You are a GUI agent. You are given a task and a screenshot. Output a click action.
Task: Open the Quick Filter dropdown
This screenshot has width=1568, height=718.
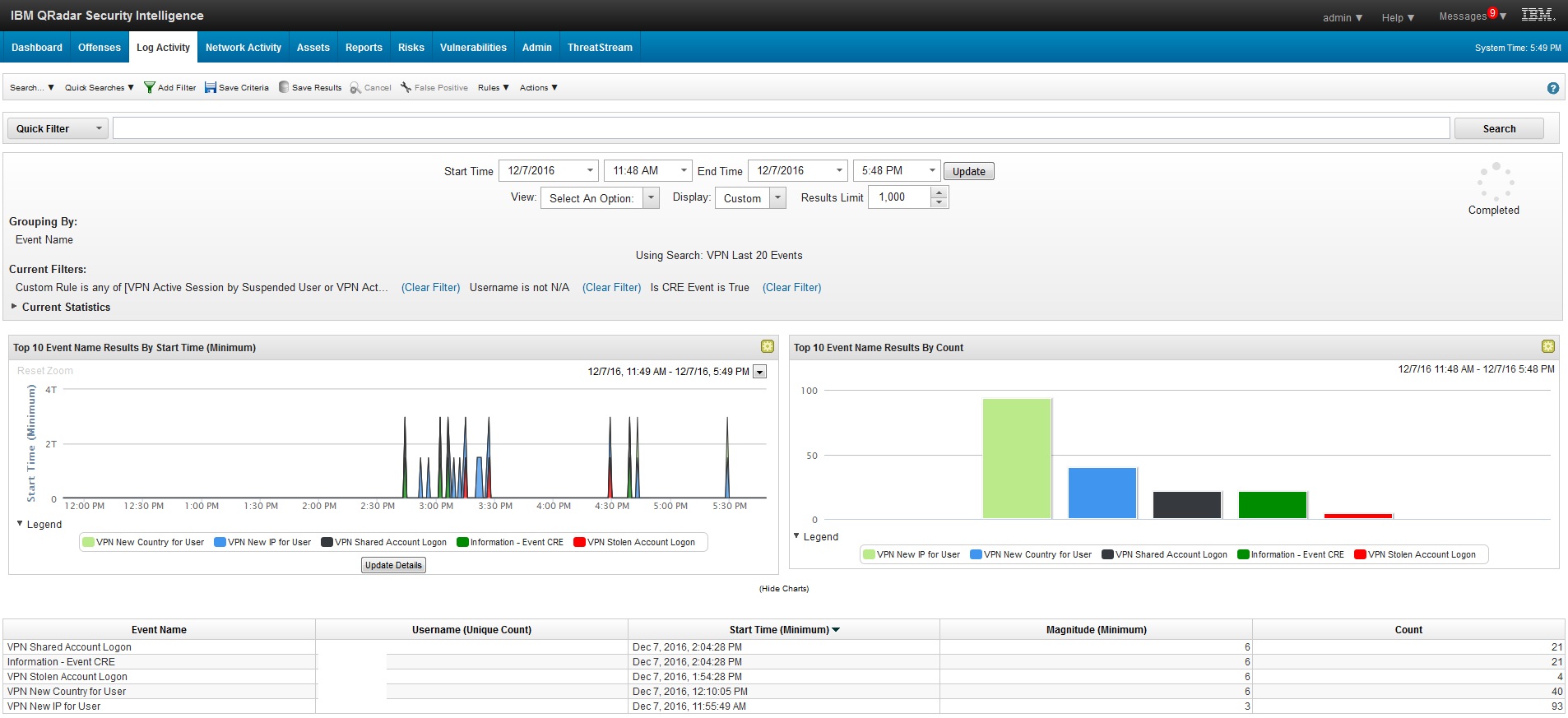tap(58, 128)
